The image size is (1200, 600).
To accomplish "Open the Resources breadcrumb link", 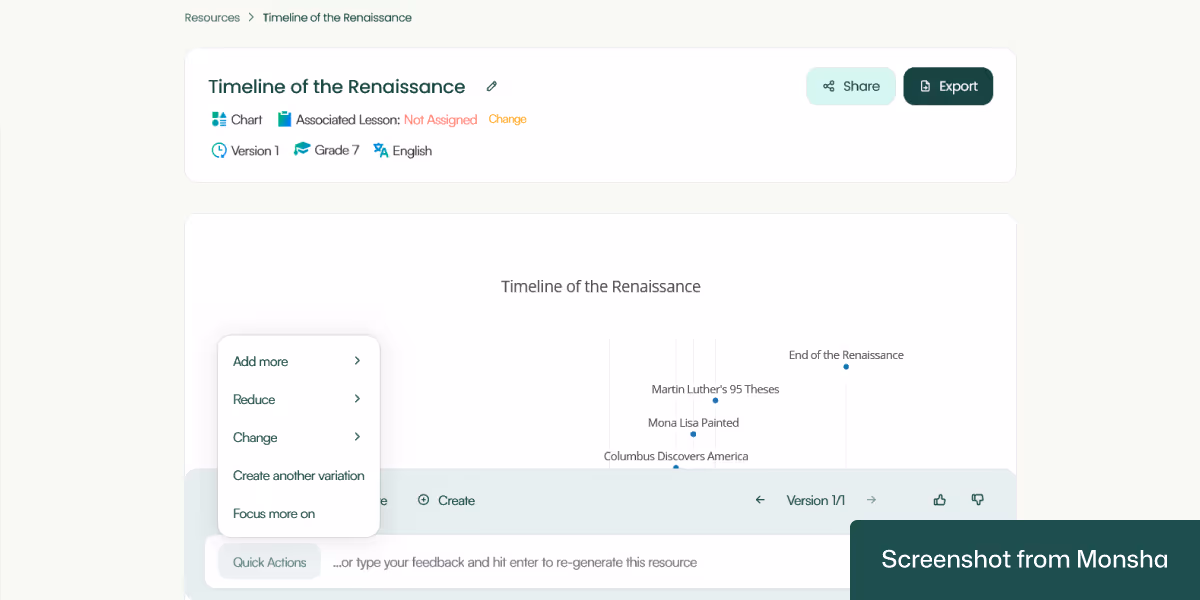I will 212,17.
